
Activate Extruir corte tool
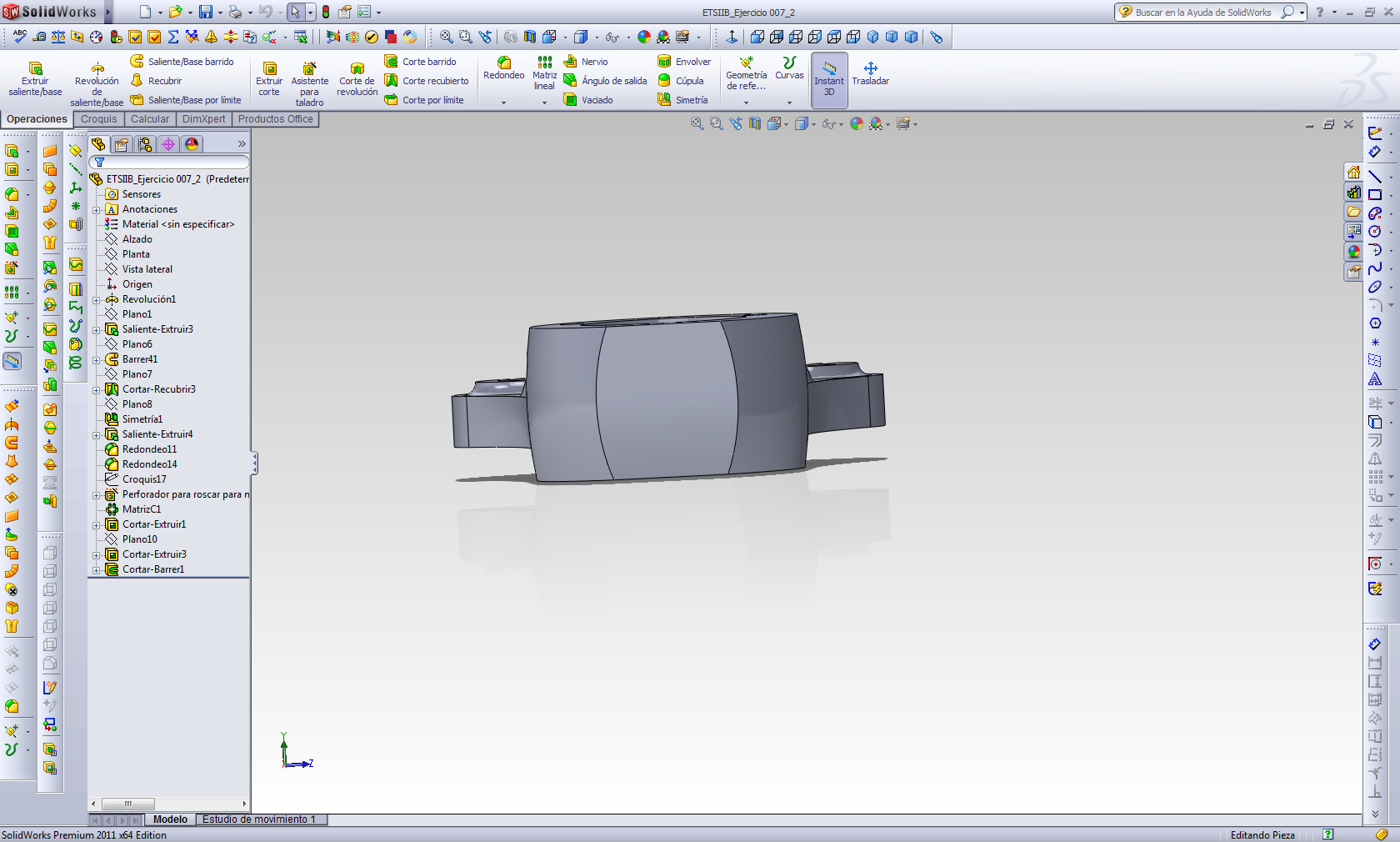(269, 79)
